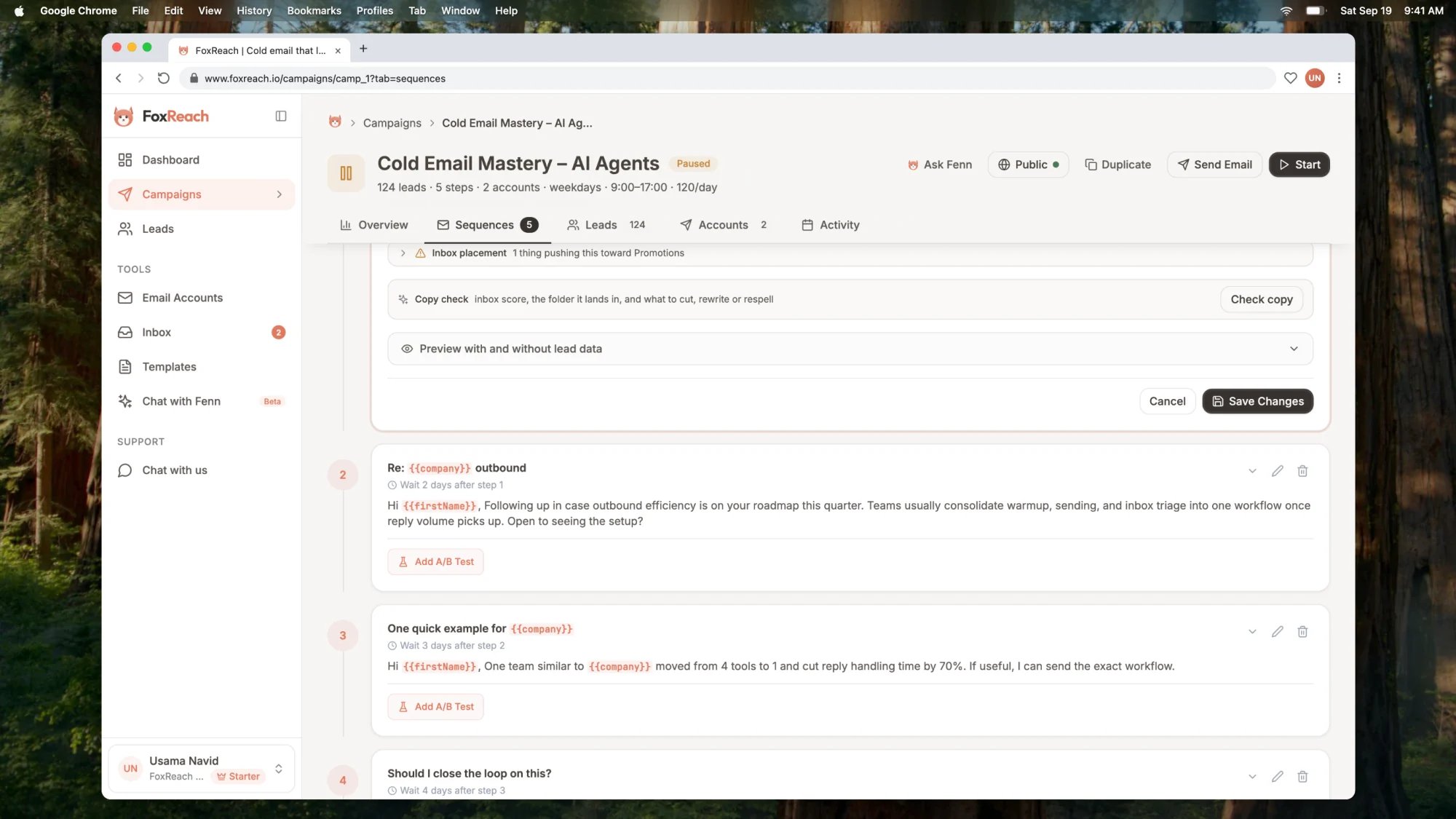This screenshot has height=819, width=1456.
Task: Delete step 4 with trash icon
Action: [x=1302, y=777]
